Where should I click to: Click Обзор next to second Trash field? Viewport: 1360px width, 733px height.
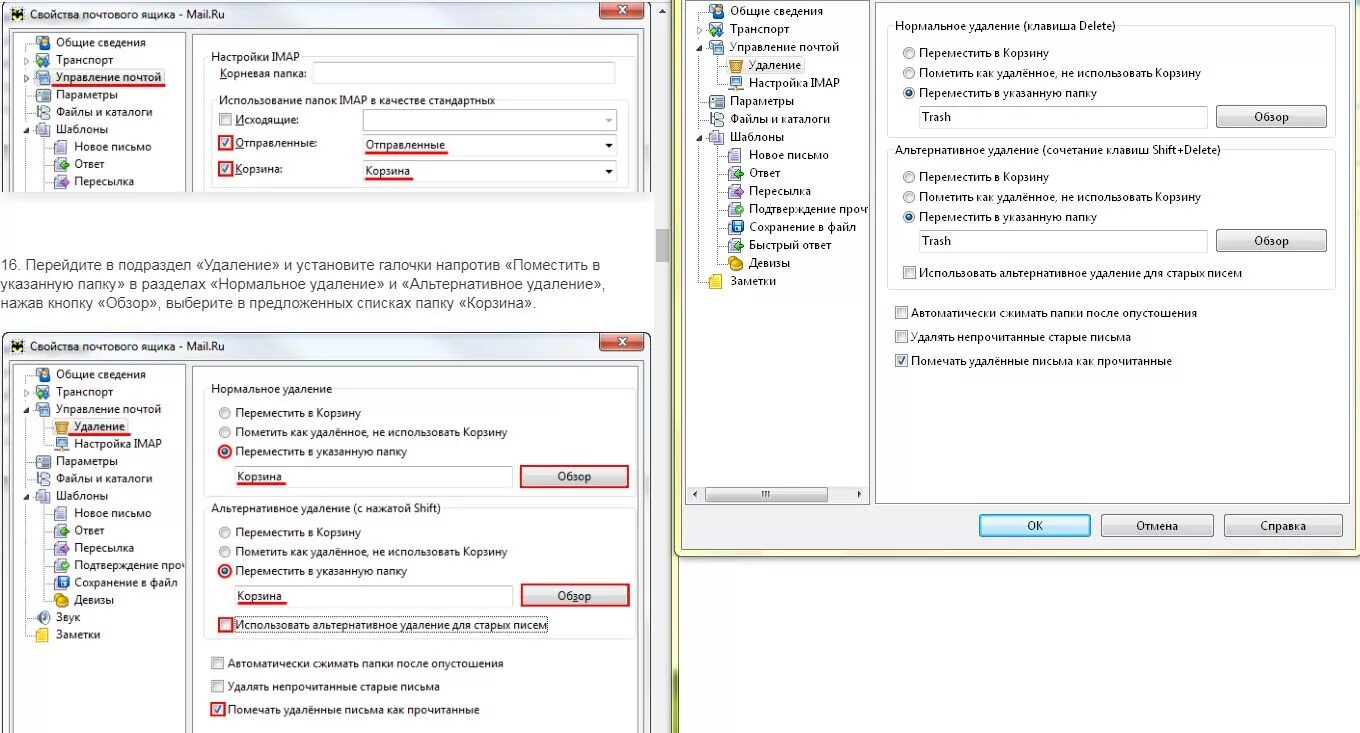click(x=1271, y=241)
